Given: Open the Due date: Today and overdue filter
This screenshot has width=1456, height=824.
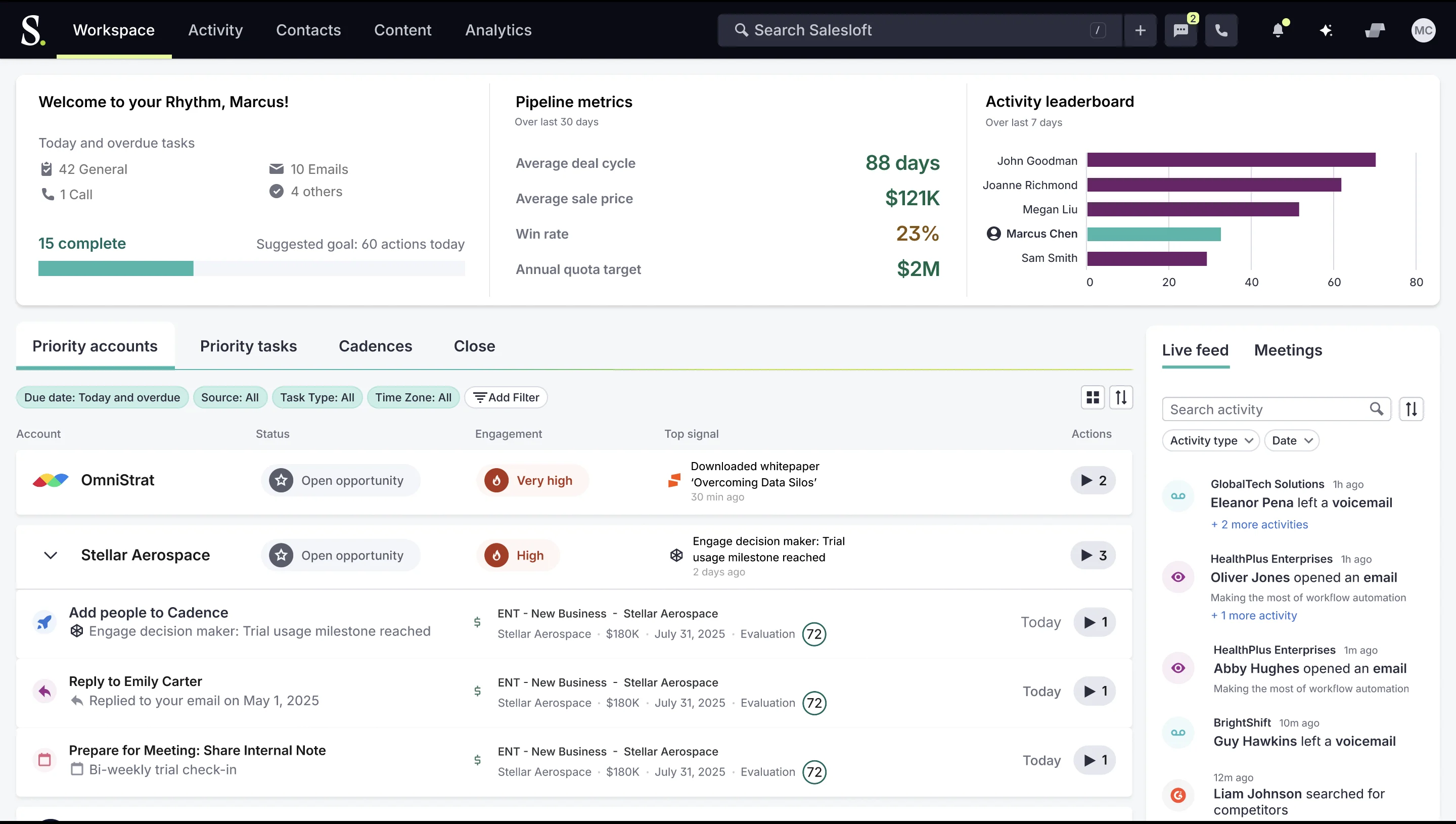Looking at the screenshot, I should click(x=103, y=397).
